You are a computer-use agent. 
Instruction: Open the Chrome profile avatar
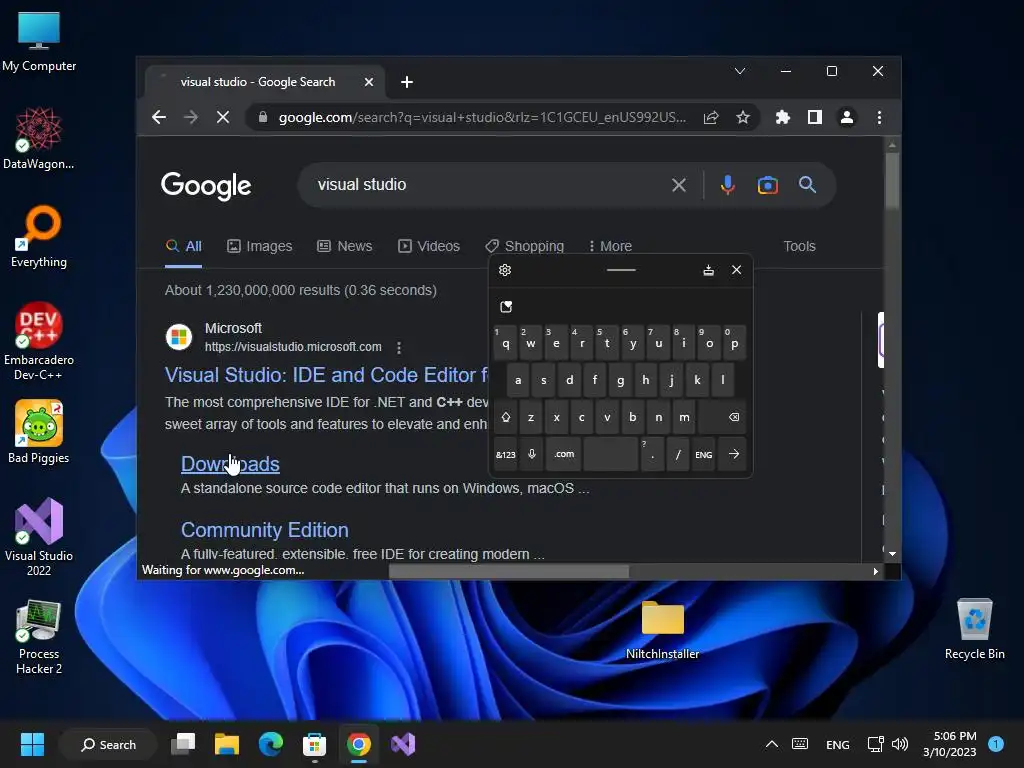(x=846, y=118)
